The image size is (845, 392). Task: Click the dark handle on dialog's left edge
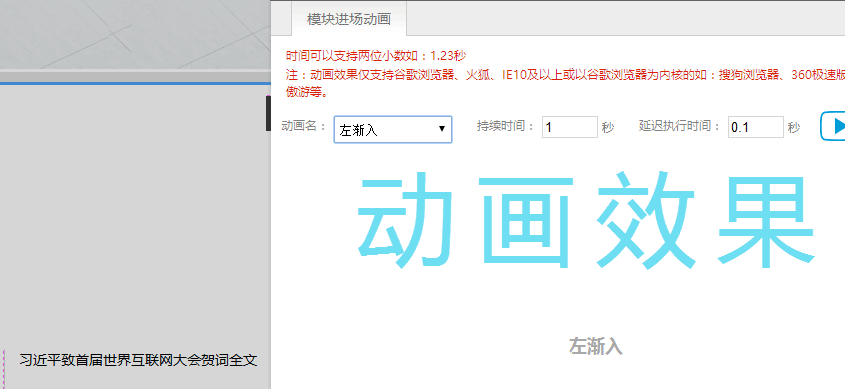[268, 113]
